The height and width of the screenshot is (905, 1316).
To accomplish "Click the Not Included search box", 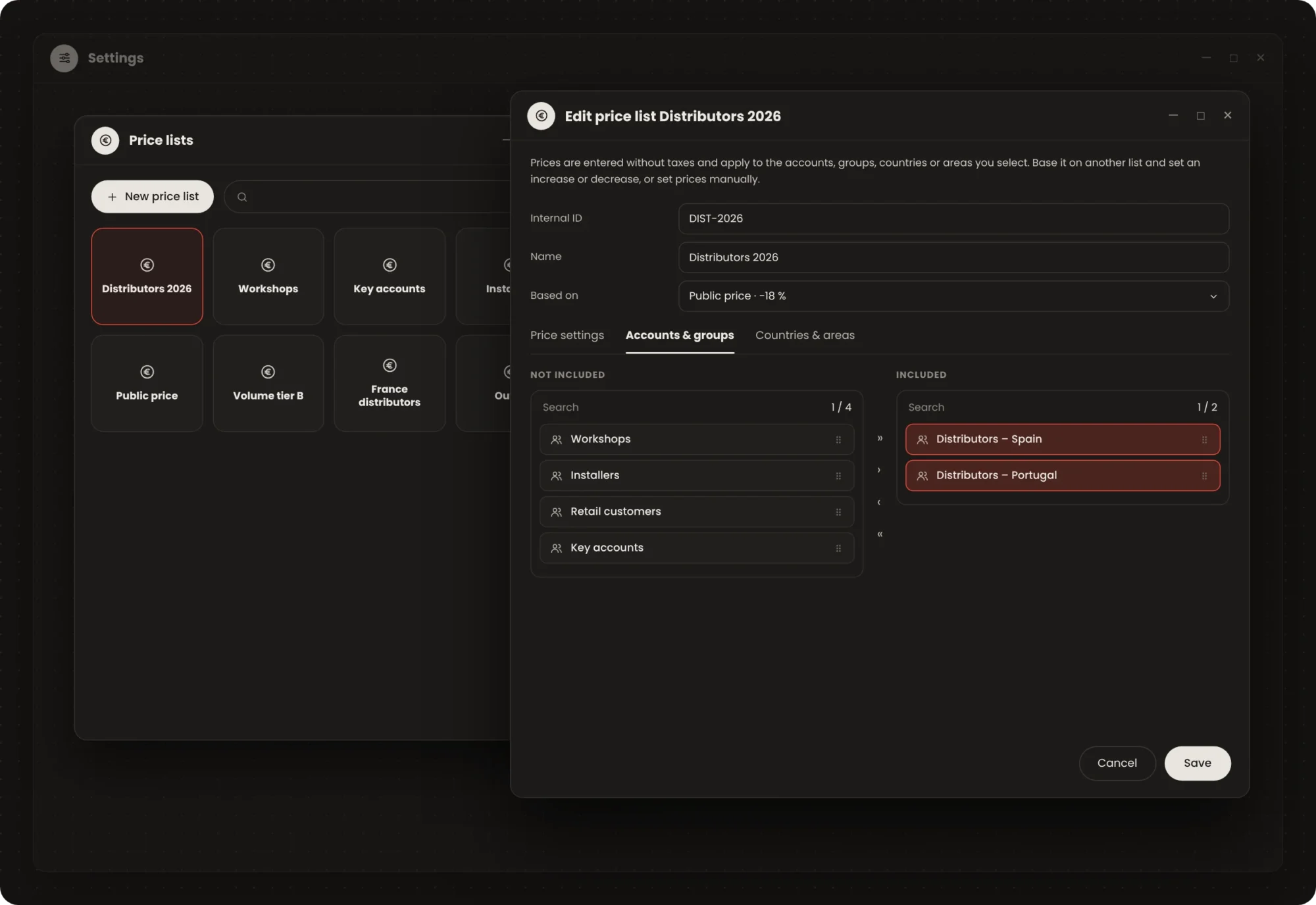I will tap(681, 407).
